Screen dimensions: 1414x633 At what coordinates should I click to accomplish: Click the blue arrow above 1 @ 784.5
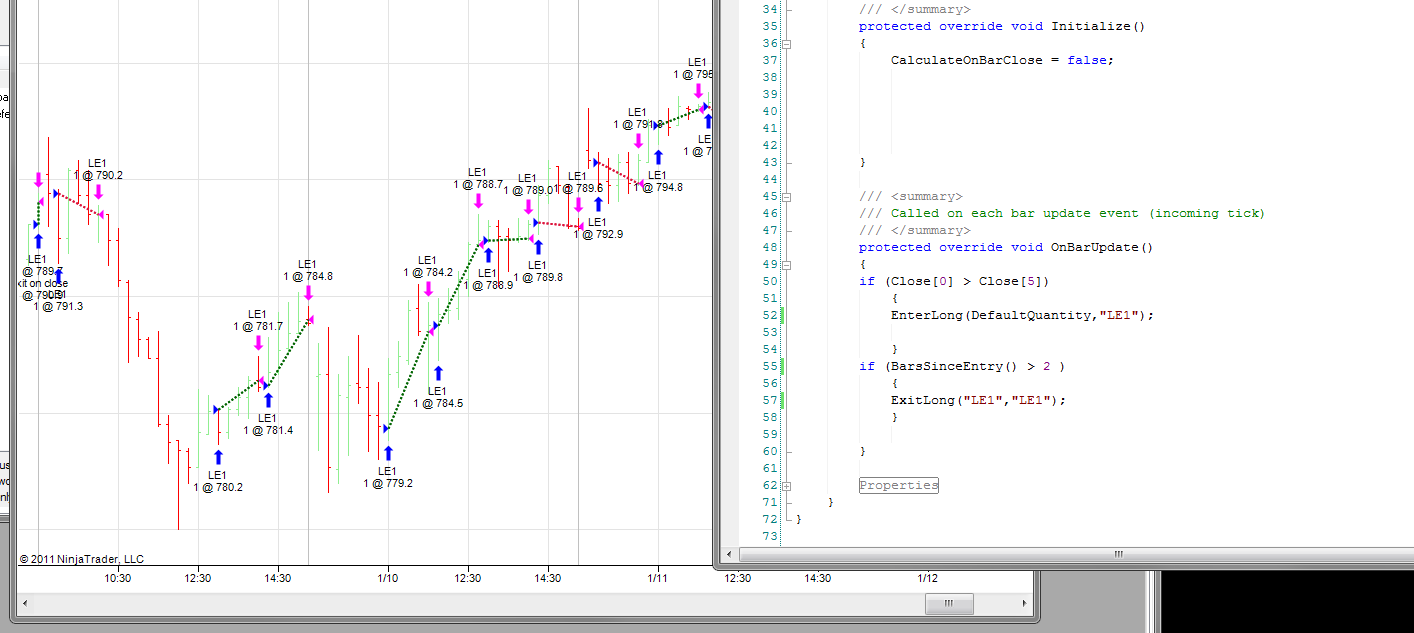coord(438,375)
